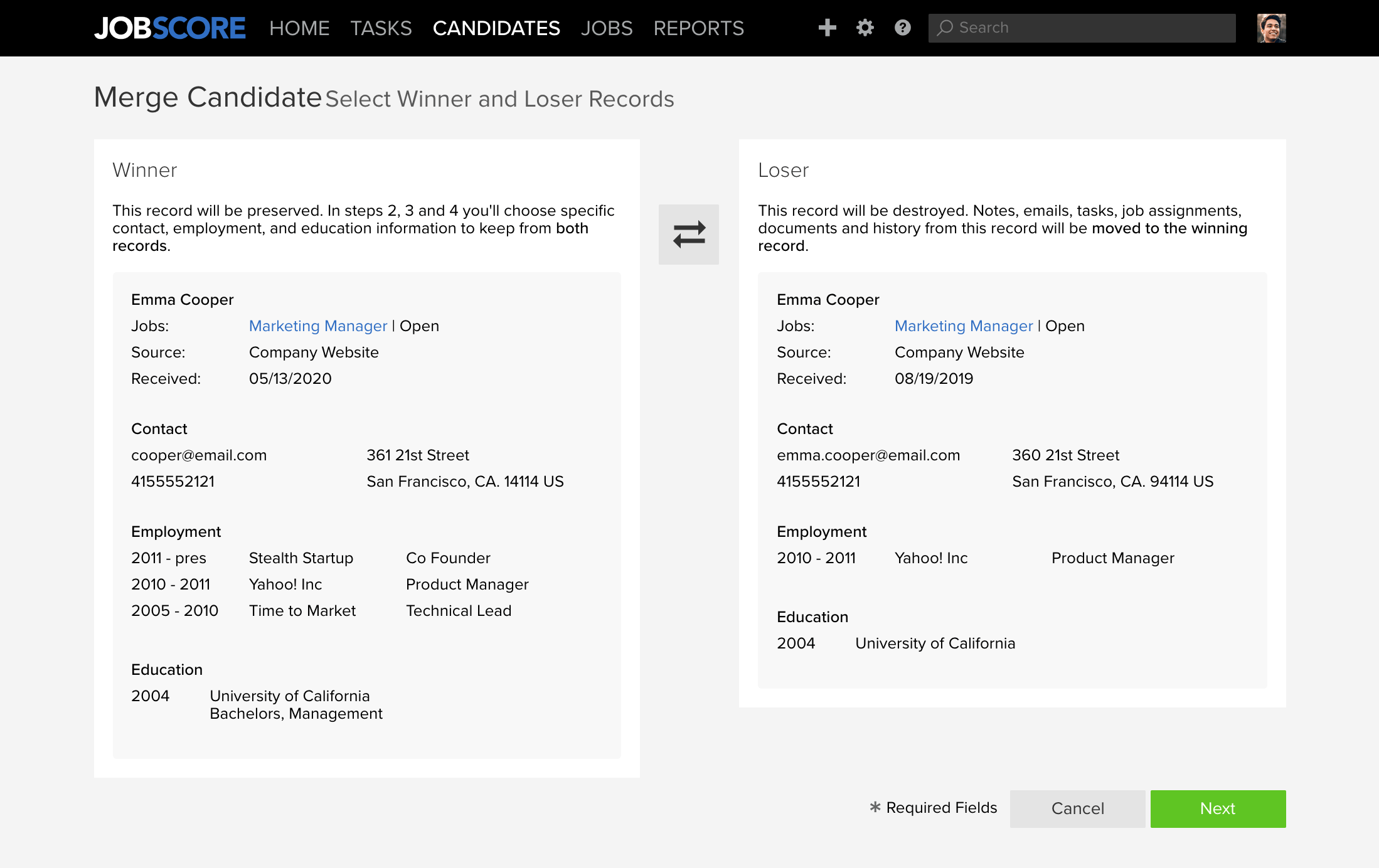This screenshot has width=1379, height=868.
Task: Click the 361 21st Street address
Action: point(418,455)
